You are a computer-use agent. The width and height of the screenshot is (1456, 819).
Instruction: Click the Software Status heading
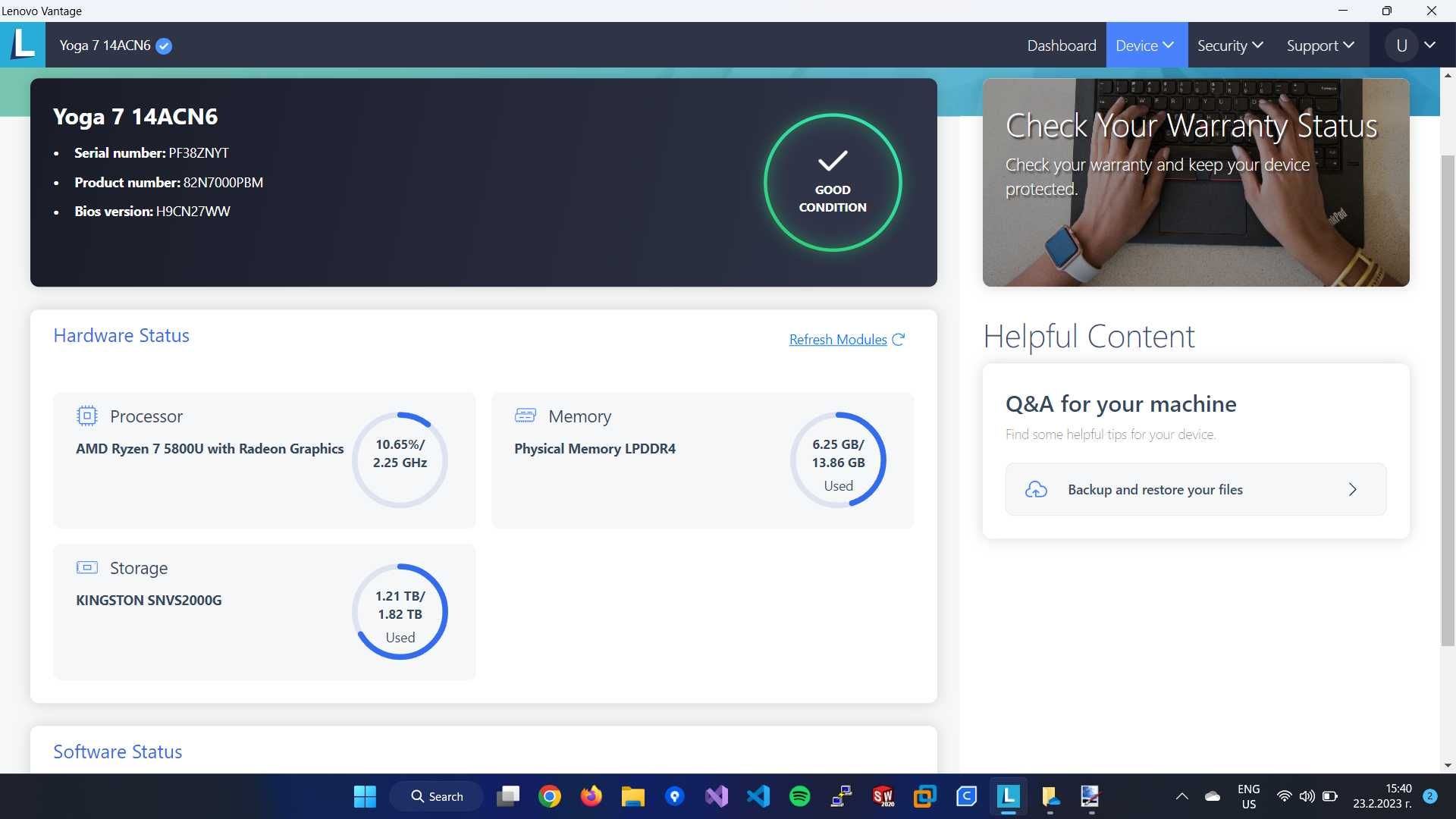pos(118,752)
